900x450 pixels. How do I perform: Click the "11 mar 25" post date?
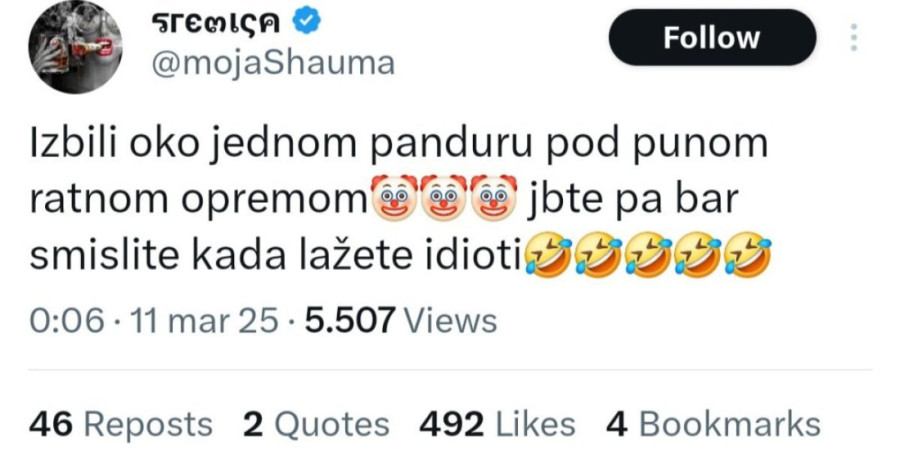pos(204,320)
